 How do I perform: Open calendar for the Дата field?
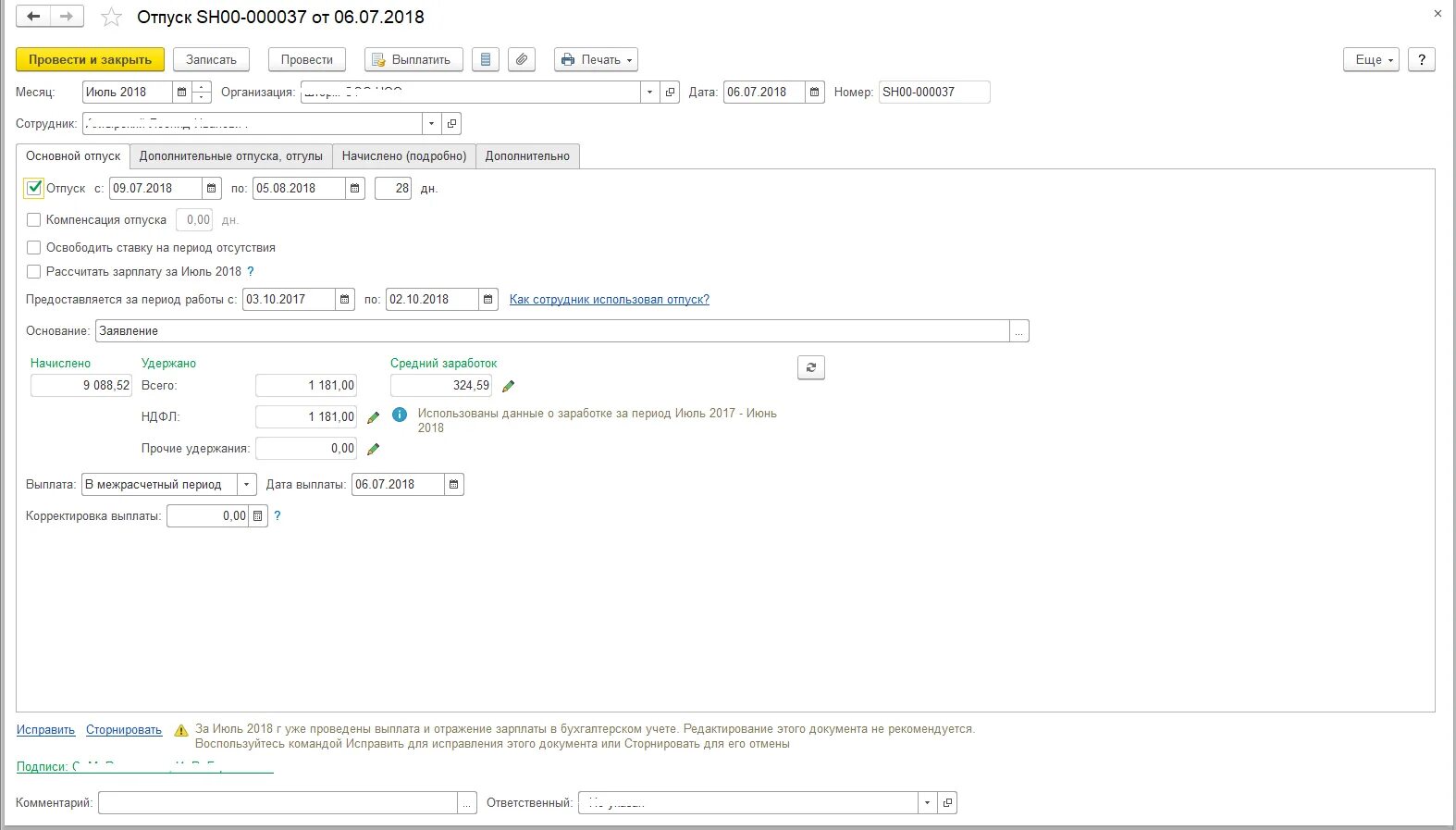814,92
